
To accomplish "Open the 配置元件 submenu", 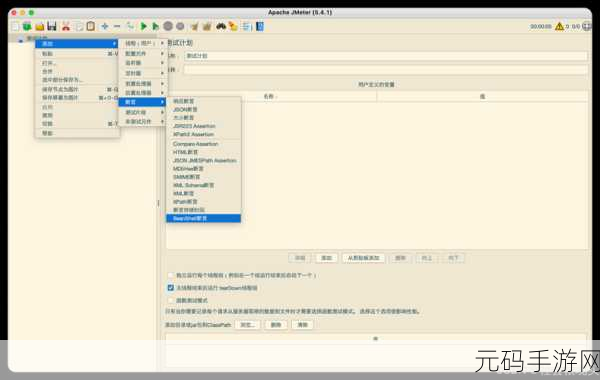I will click(142, 54).
